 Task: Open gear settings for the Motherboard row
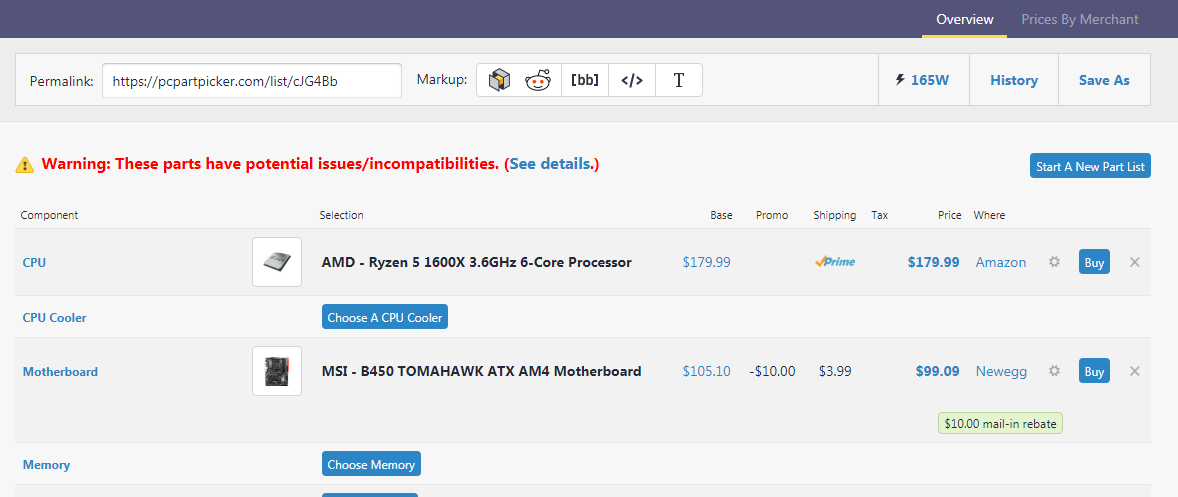click(x=1054, y=371)
